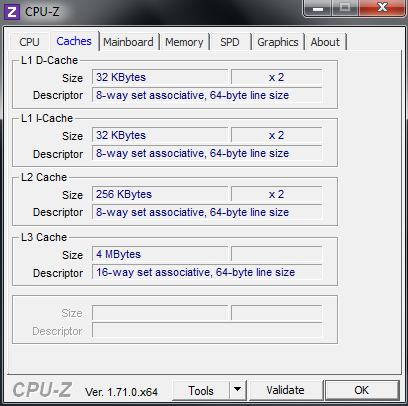Click the L2 Cache size field 256 KBytes
This screenshot has width=408, height=406.
coord(160,194)
